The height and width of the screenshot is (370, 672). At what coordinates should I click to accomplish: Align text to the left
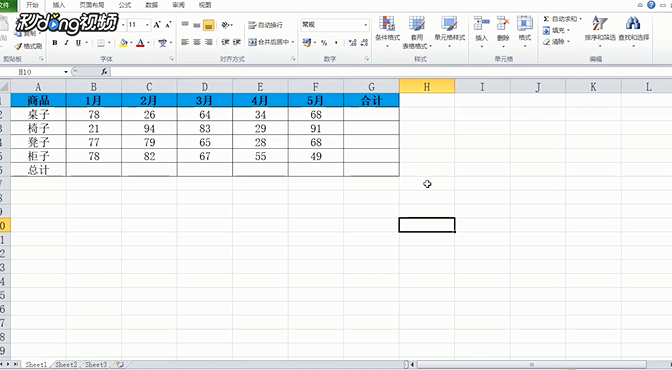[x=185, y=42]
